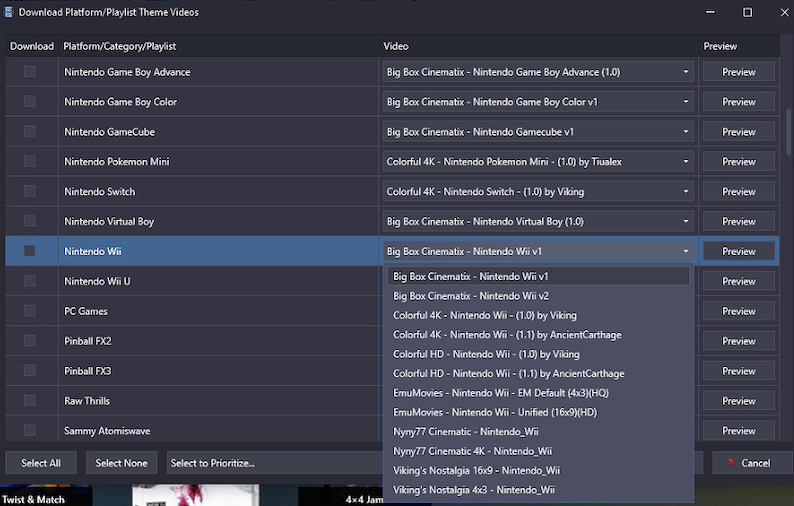Click the Video column header
This screenshot has width=794, height=506.
click(538, 46)
